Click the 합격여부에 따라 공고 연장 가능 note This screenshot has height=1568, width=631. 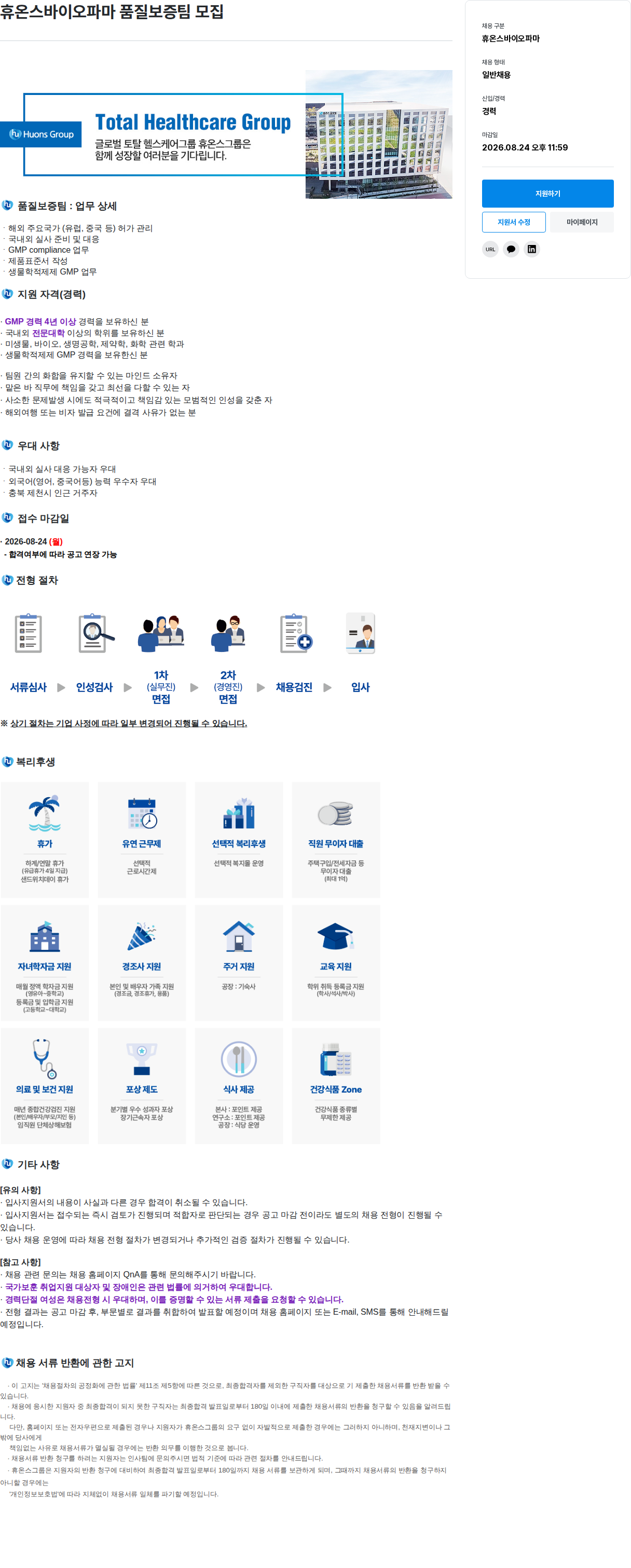coord(60,554)
